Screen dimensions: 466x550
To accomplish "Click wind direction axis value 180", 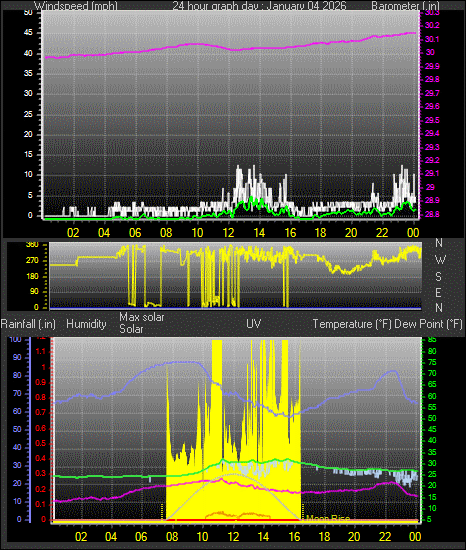I will 32,276.
